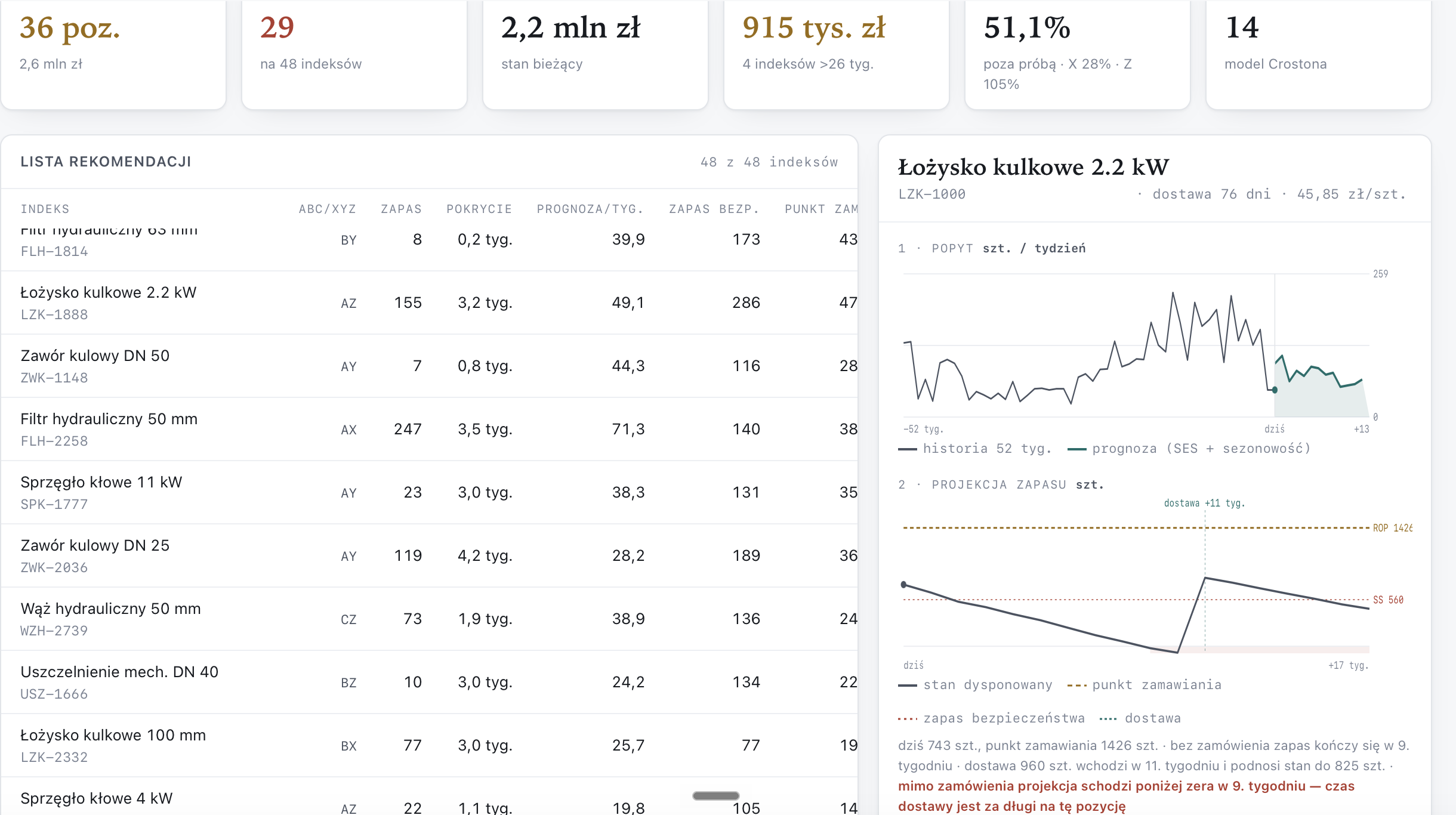
Task: Click the PUNKT ZAM column header
Action: pos(821,209)
